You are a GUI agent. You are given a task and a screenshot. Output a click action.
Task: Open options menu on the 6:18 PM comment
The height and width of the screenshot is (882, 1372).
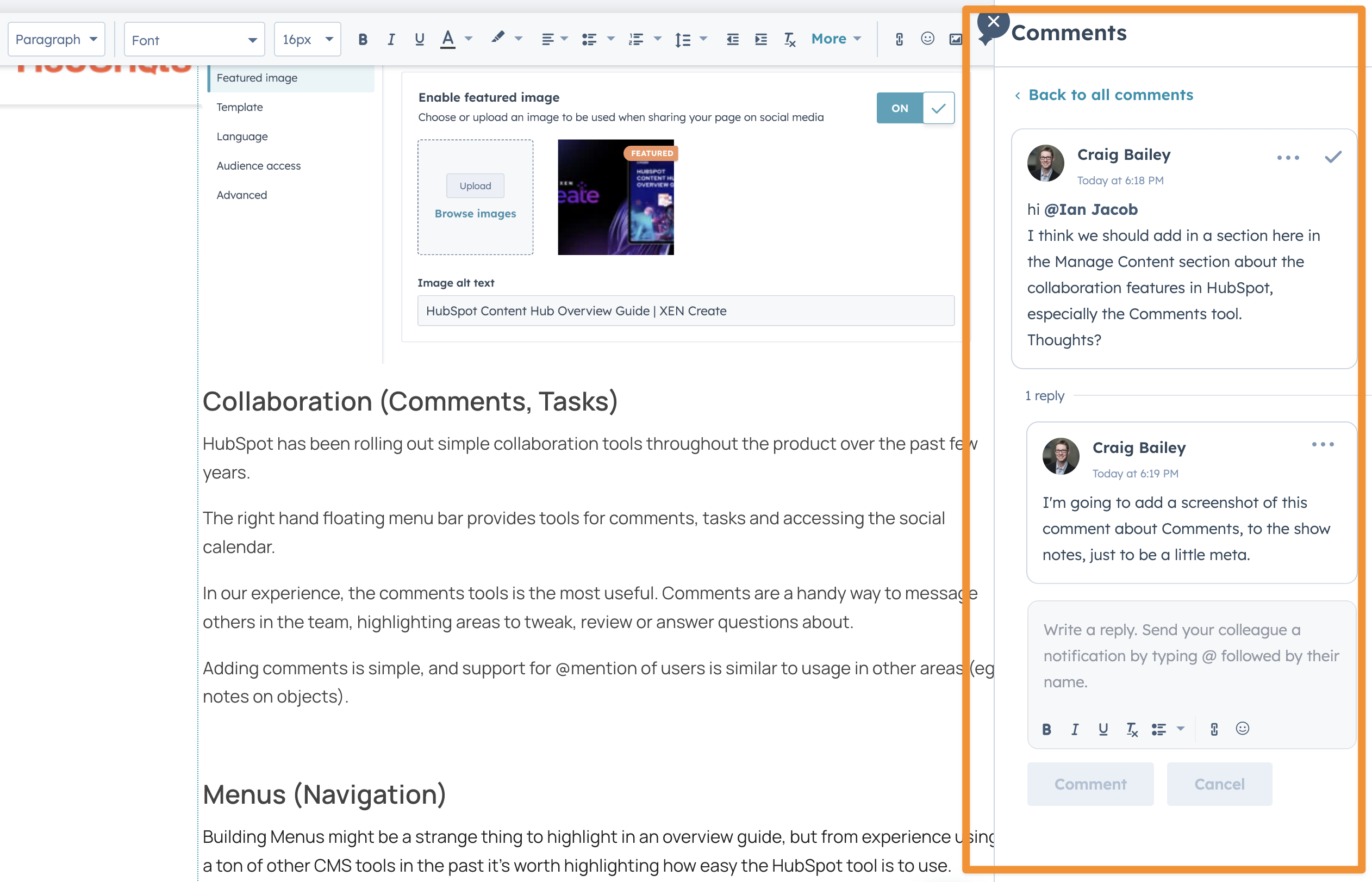1288,158
